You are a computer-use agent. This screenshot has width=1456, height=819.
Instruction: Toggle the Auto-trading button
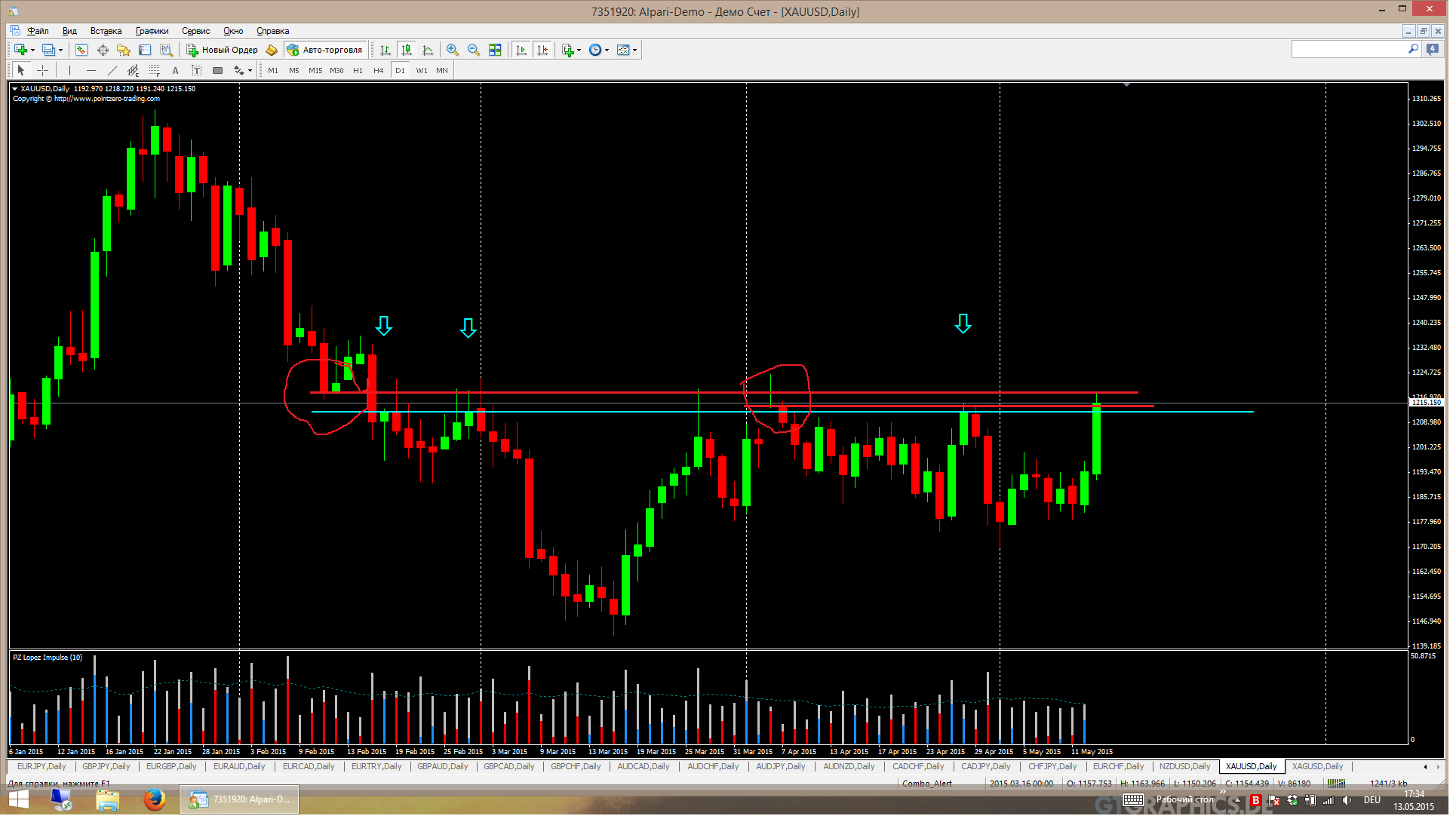click(x=326, y=50)
